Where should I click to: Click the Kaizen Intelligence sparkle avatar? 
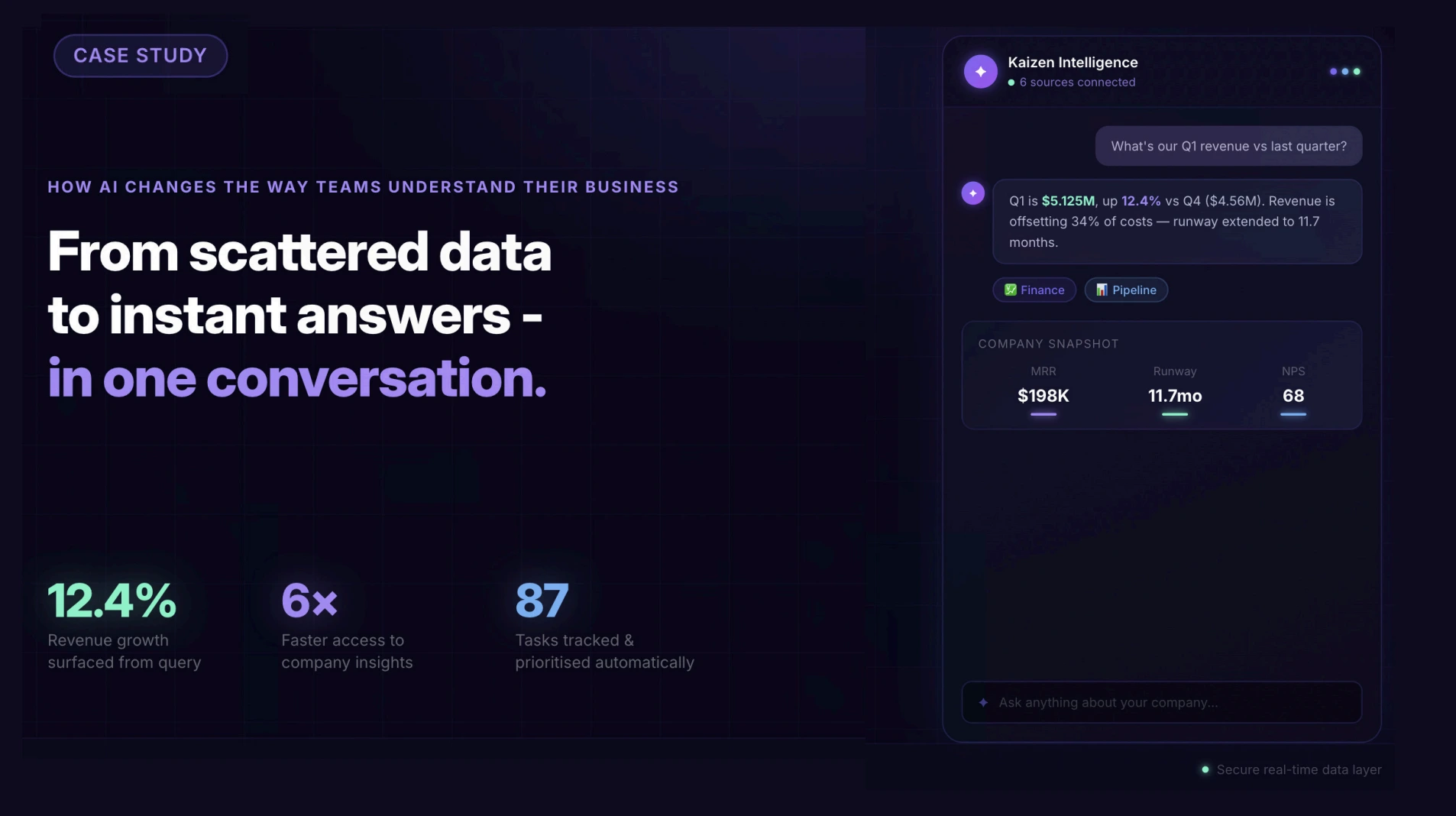coord(980,72)
